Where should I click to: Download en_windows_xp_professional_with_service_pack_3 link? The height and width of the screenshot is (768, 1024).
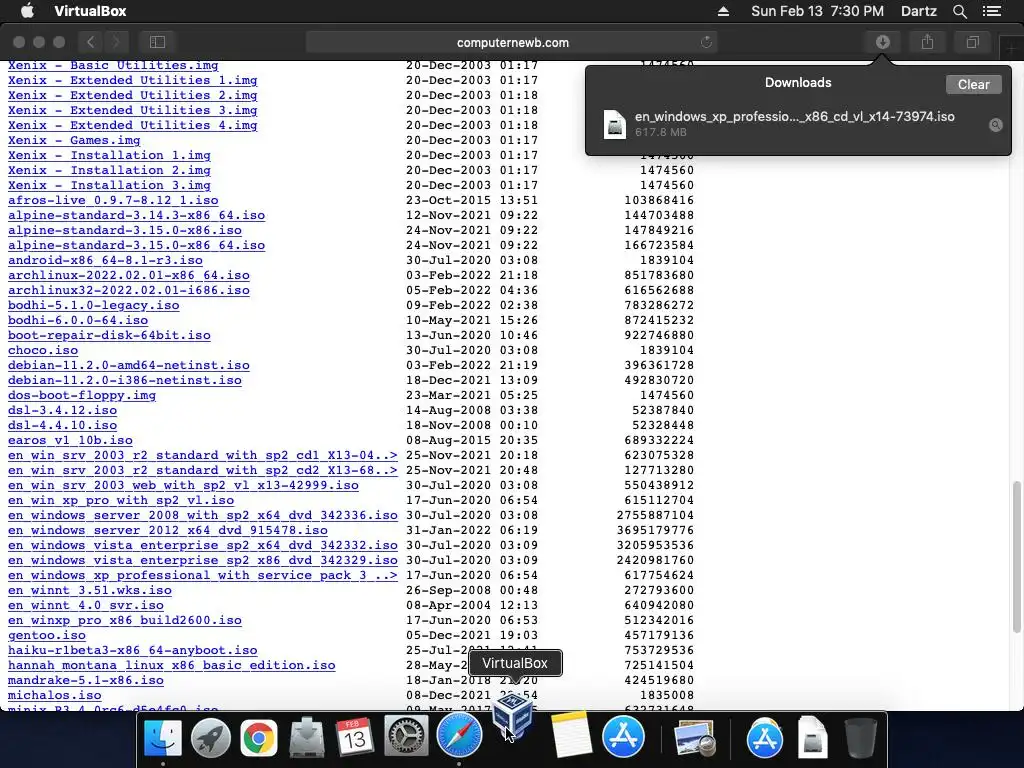click(x=202, y=576)
